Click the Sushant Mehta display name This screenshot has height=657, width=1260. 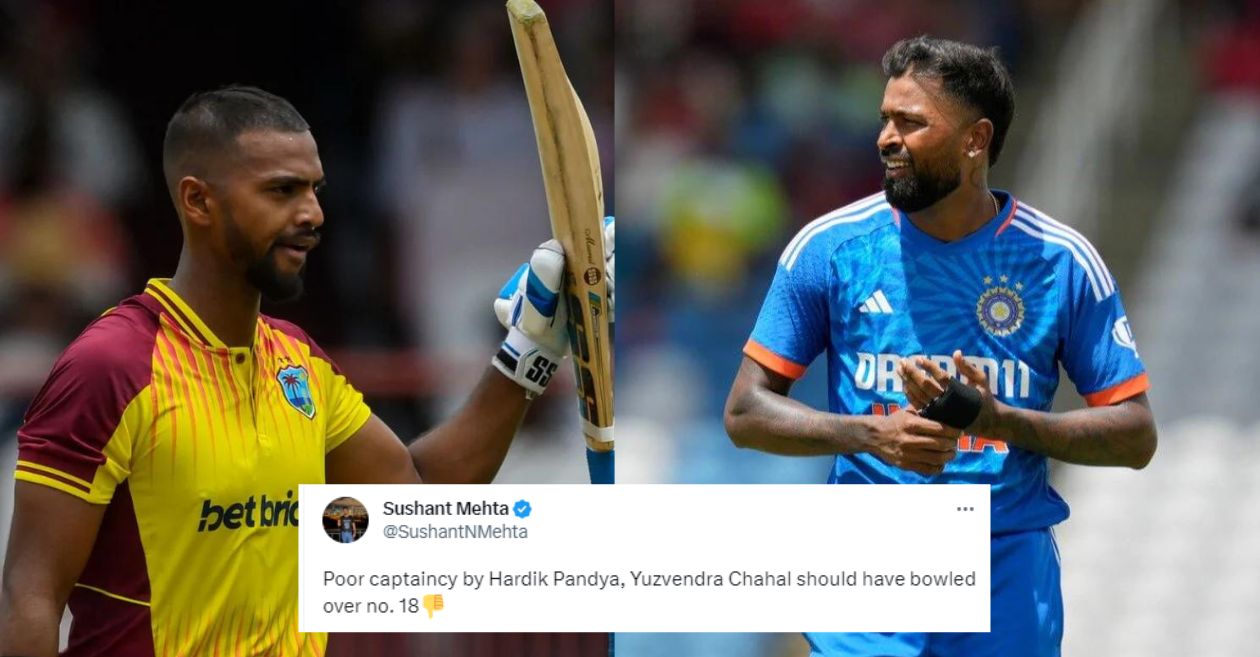(446, 509)
